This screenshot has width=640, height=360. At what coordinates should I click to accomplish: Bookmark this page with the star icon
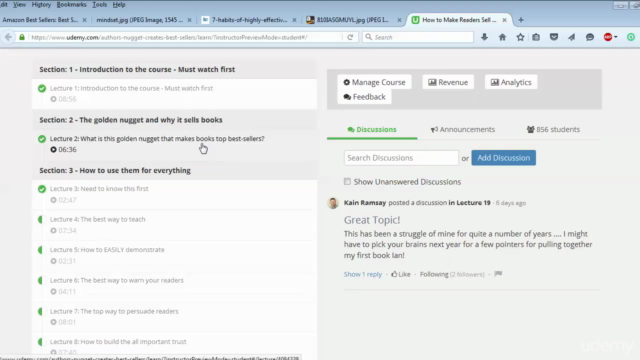pyautogui.click(x=520, y=37)
